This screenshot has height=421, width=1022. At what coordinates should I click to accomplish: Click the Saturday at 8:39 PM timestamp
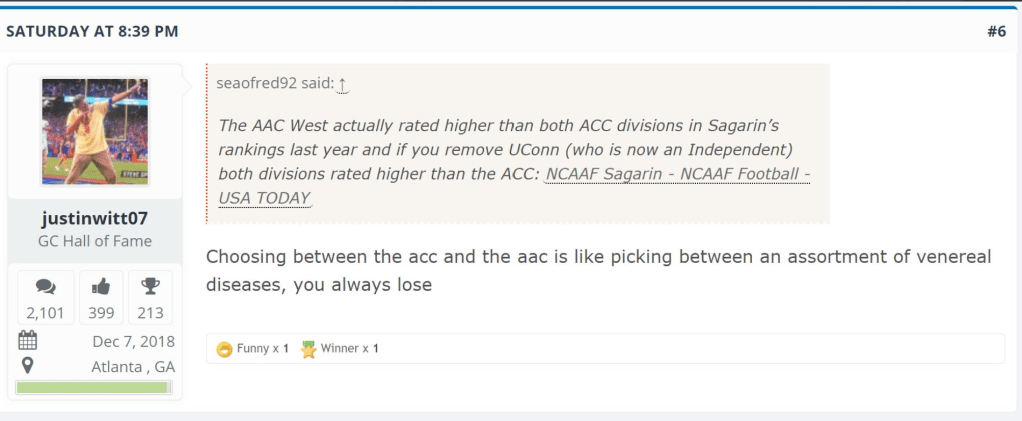[x=92, y=31]
